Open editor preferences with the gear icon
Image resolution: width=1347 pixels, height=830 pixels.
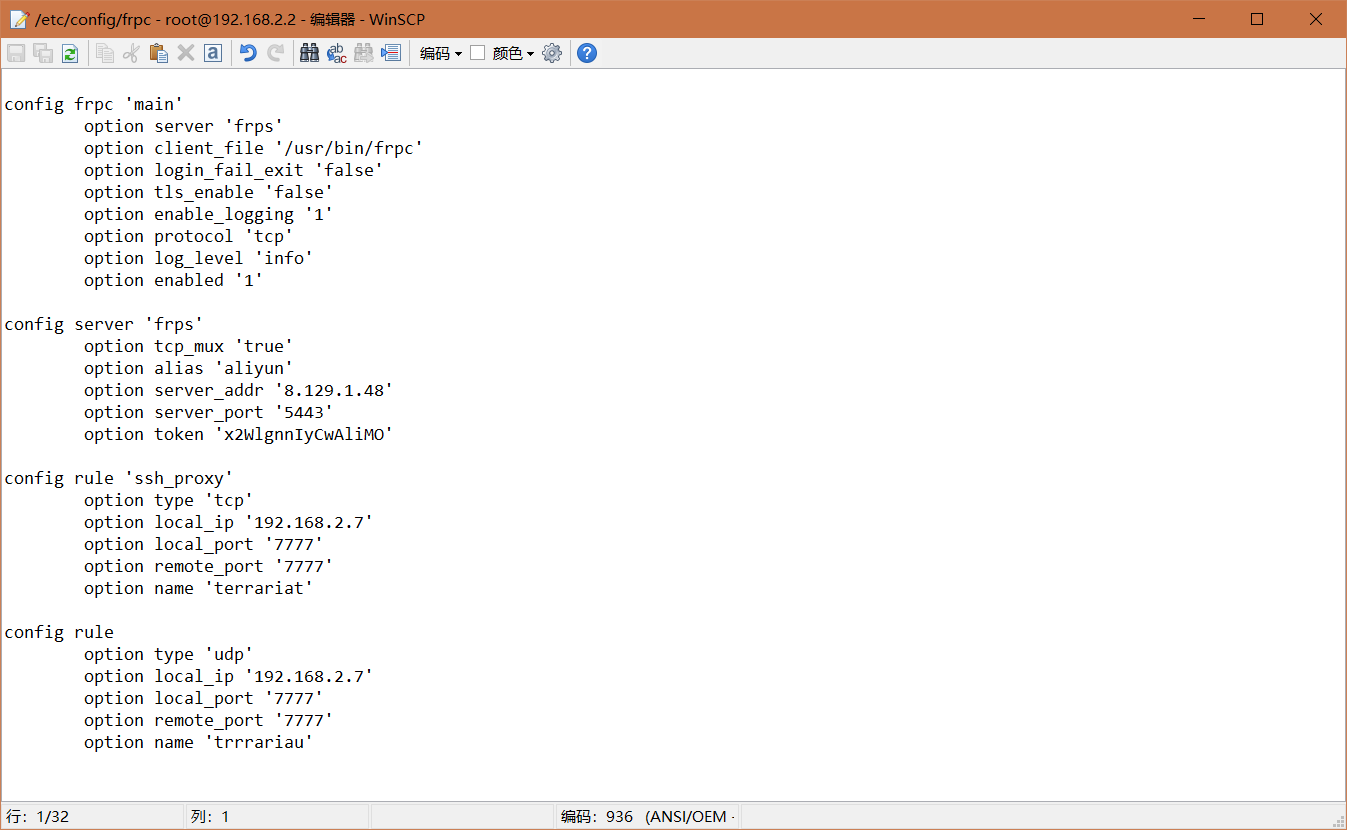pyautogui.click(x=552, y=52)
